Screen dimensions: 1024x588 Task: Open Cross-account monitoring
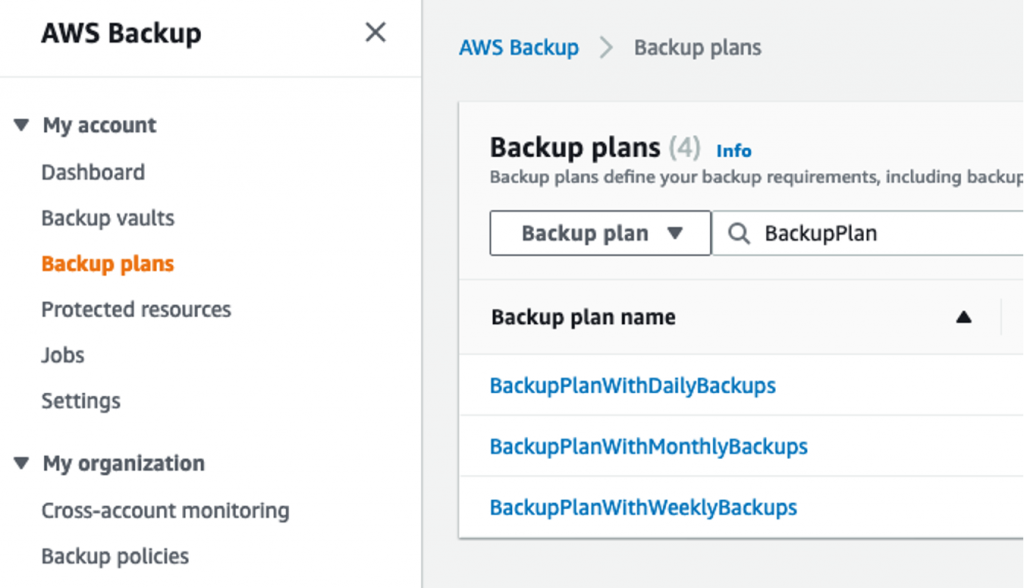click(x=165, y=510)
